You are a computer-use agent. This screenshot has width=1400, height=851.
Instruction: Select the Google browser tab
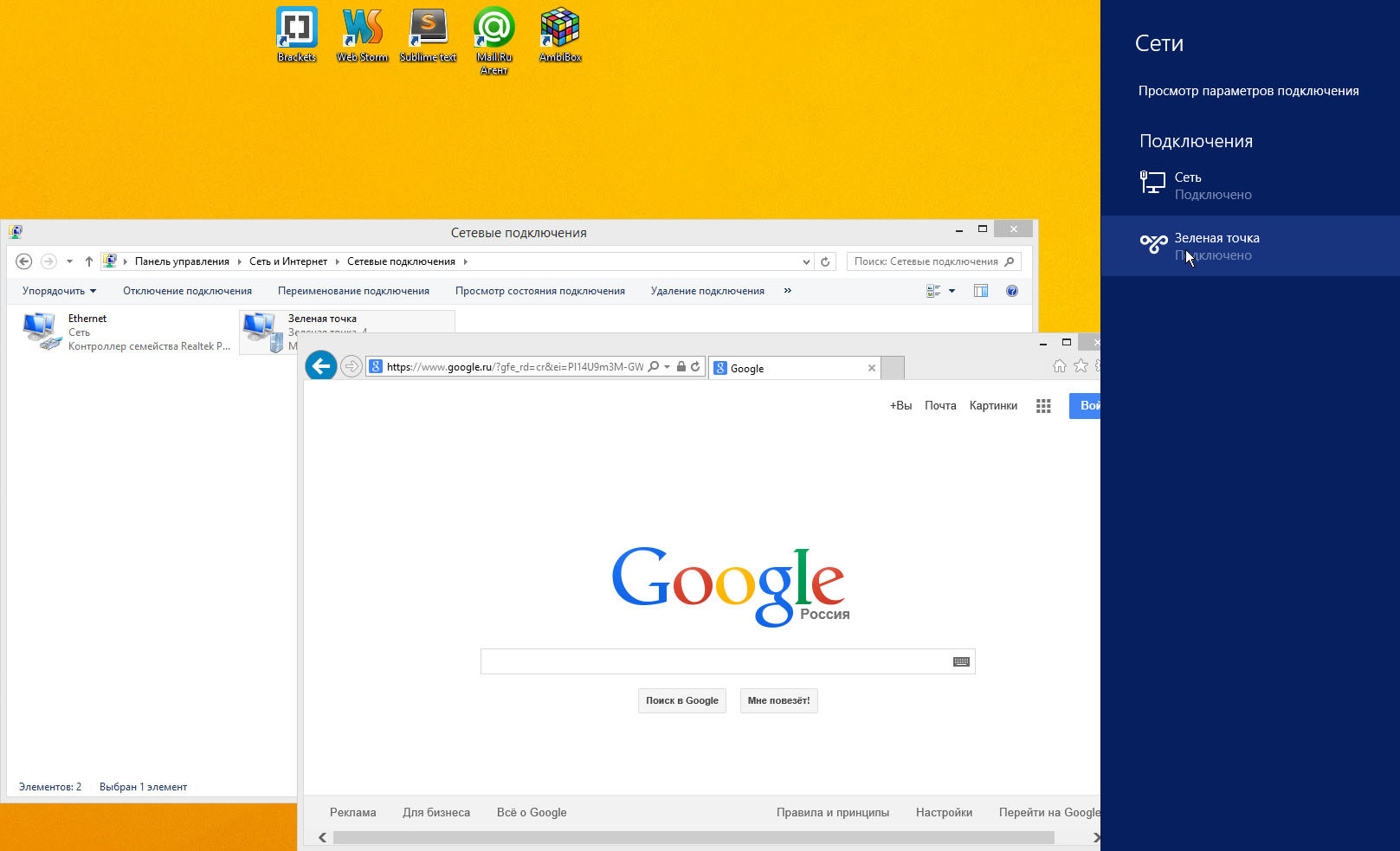point(795,368)
